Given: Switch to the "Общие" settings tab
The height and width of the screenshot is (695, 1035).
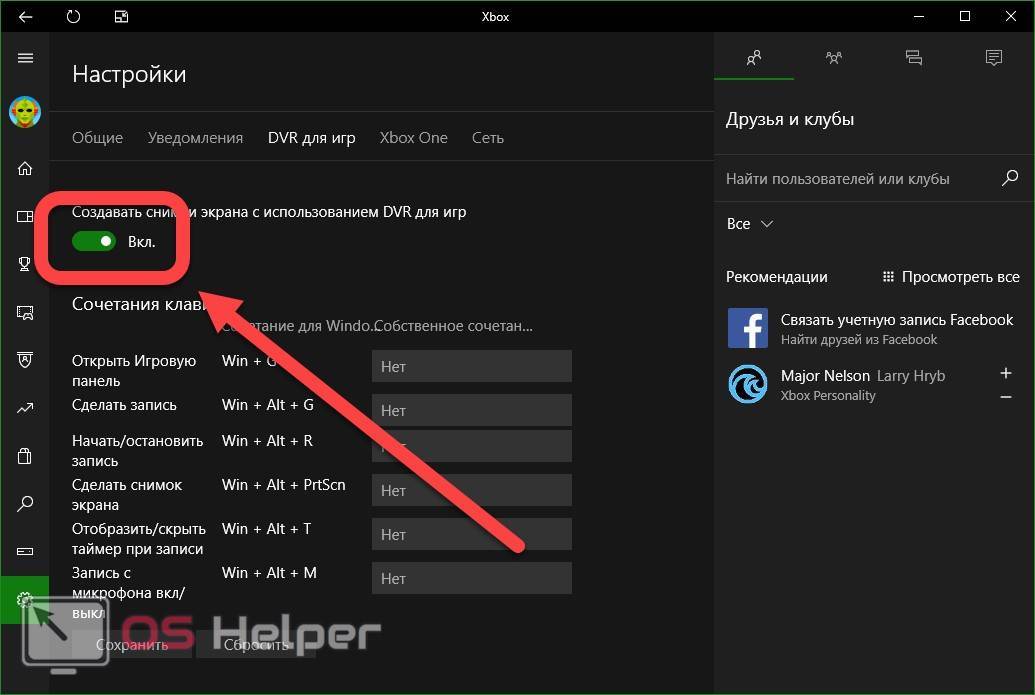Looking at the screenshot, I should tap(97, 138).
